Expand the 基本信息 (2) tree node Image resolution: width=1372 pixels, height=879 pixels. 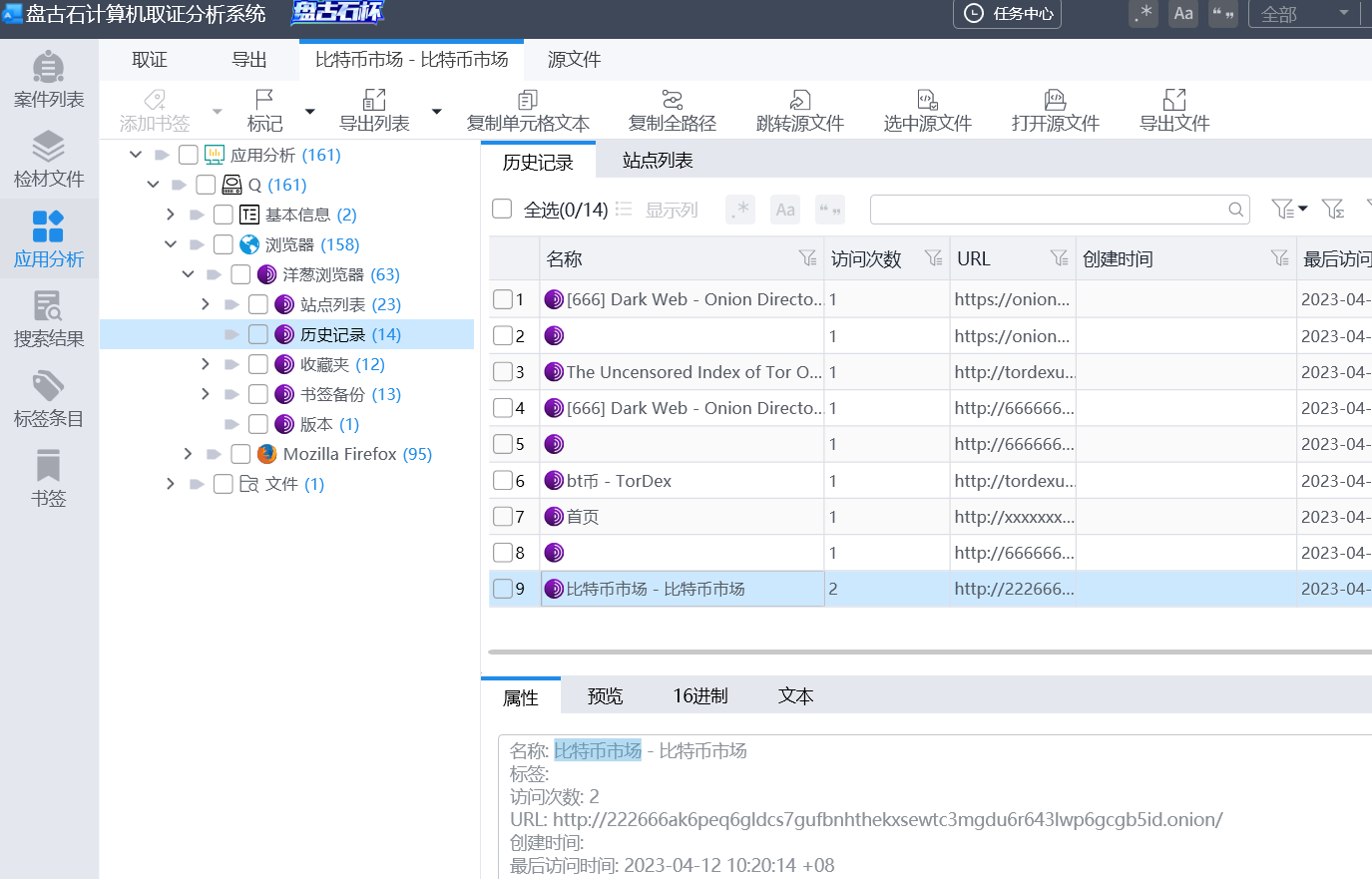point(171,215)
